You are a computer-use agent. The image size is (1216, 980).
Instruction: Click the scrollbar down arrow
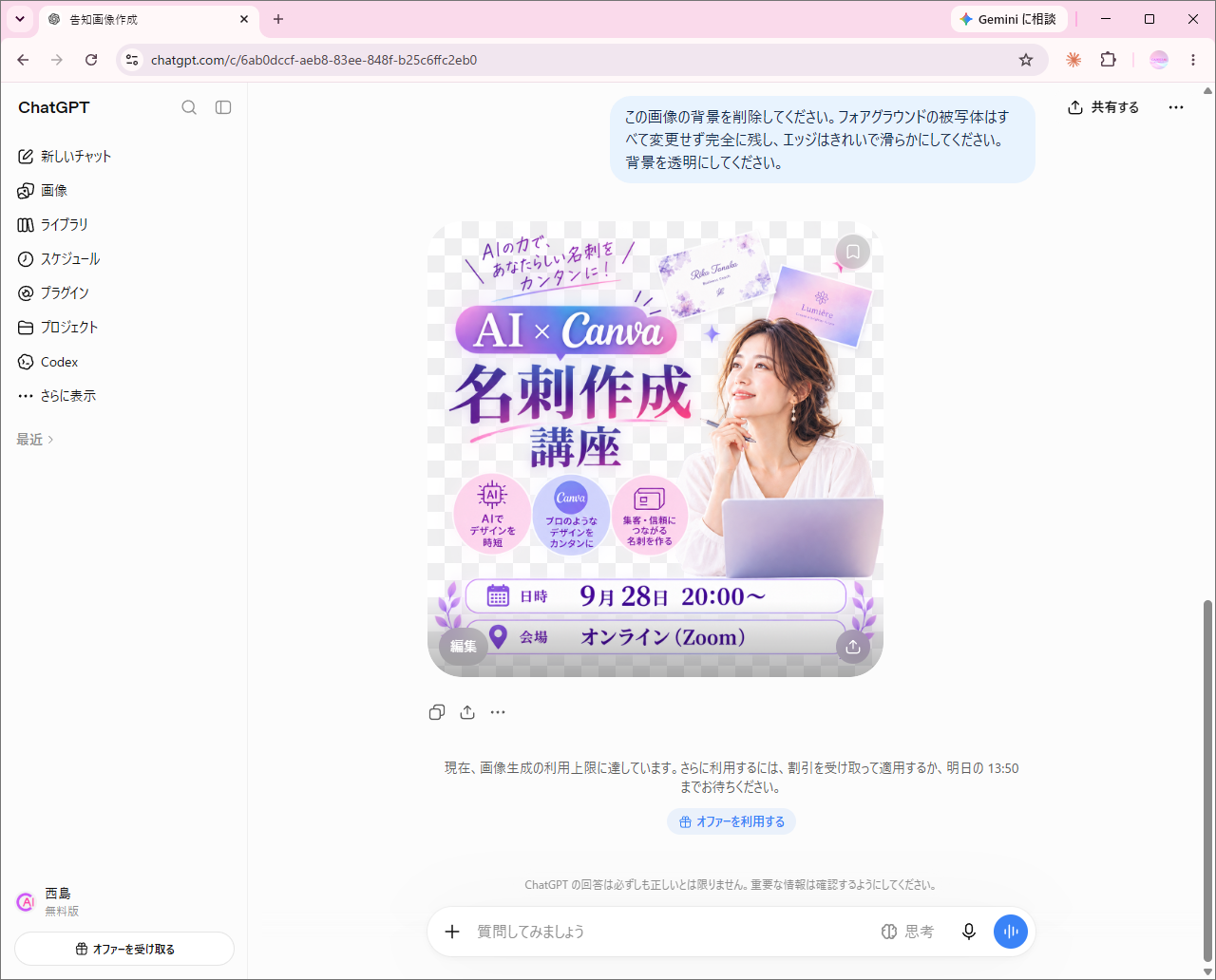coord(1207,971)
